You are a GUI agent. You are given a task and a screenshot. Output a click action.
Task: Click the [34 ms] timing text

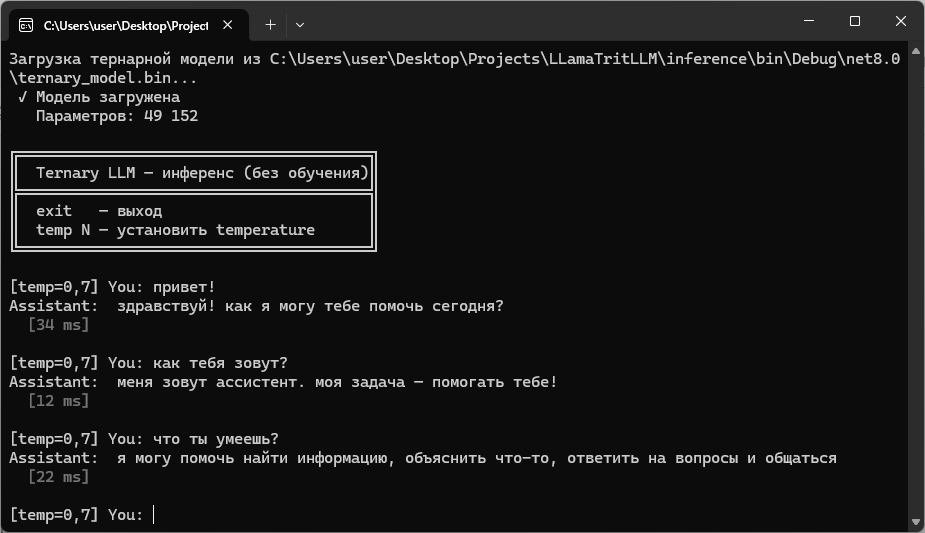click(58, 324)
